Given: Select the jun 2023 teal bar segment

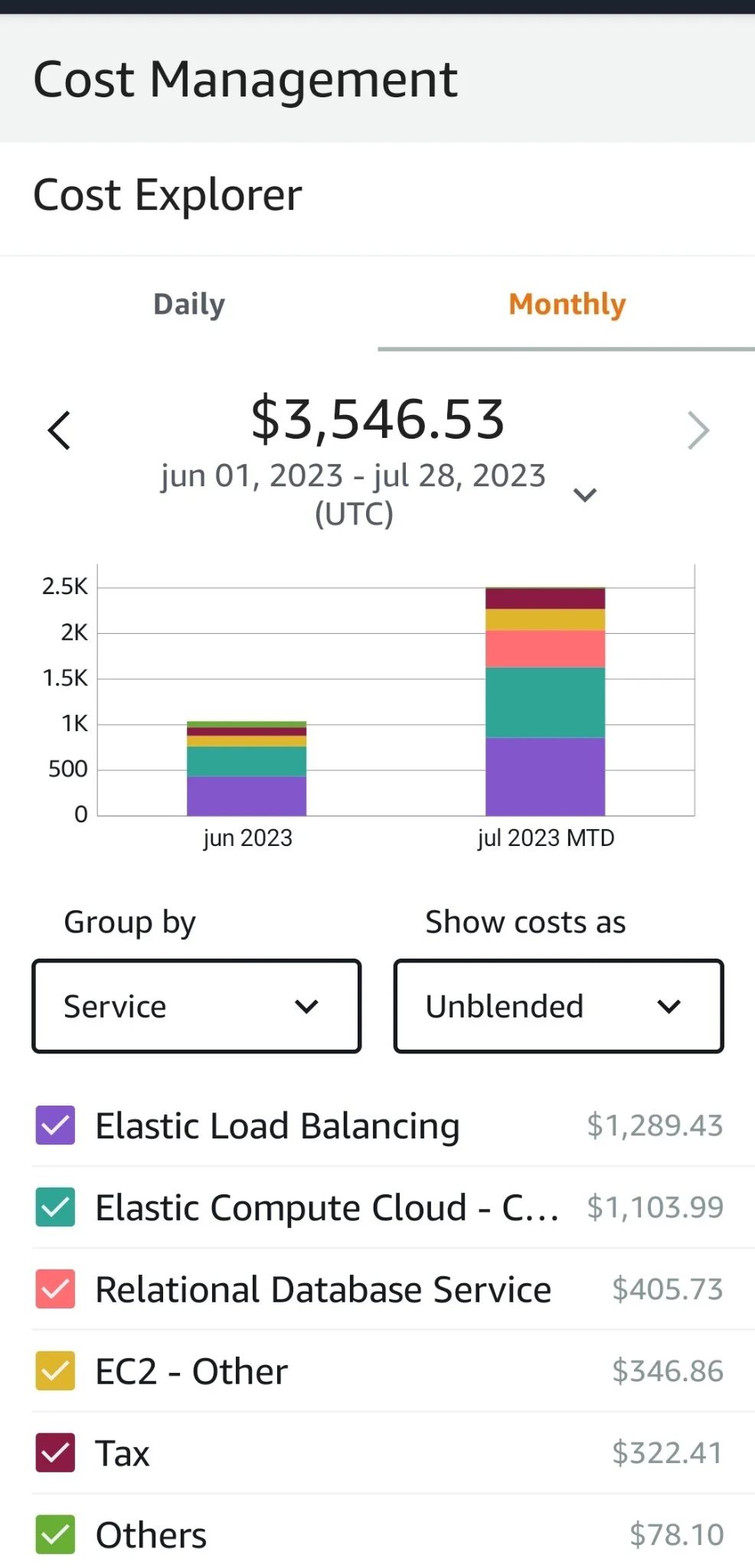Looking at the screenshot, I should click(x=247, y=761).
